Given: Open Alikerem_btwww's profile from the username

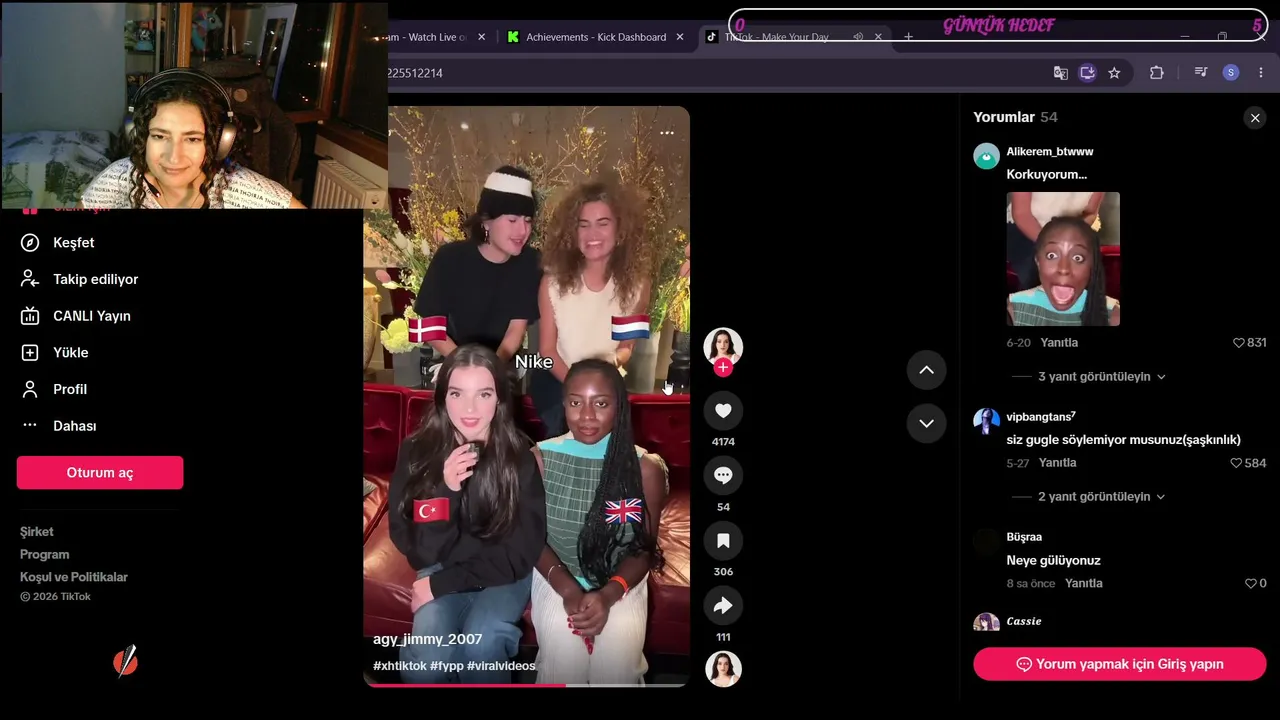Looking at the screenshot, I should pos(1050,152).
